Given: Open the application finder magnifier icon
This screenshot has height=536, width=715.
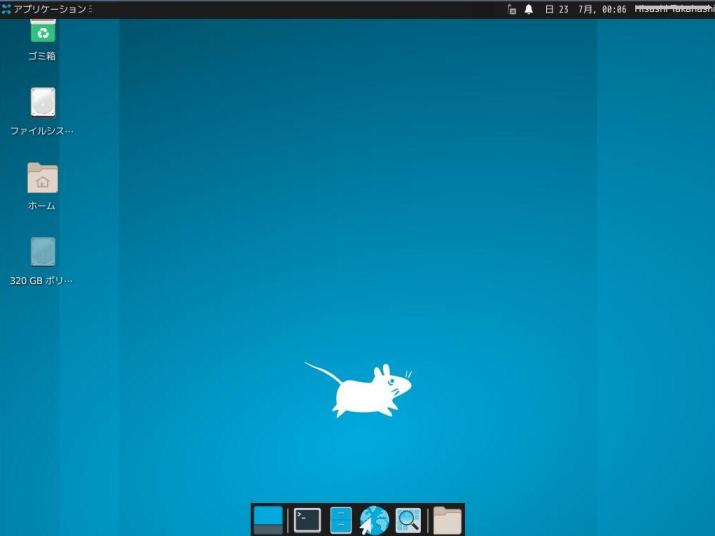Looking at the screenshot, I should click(408, 520).
